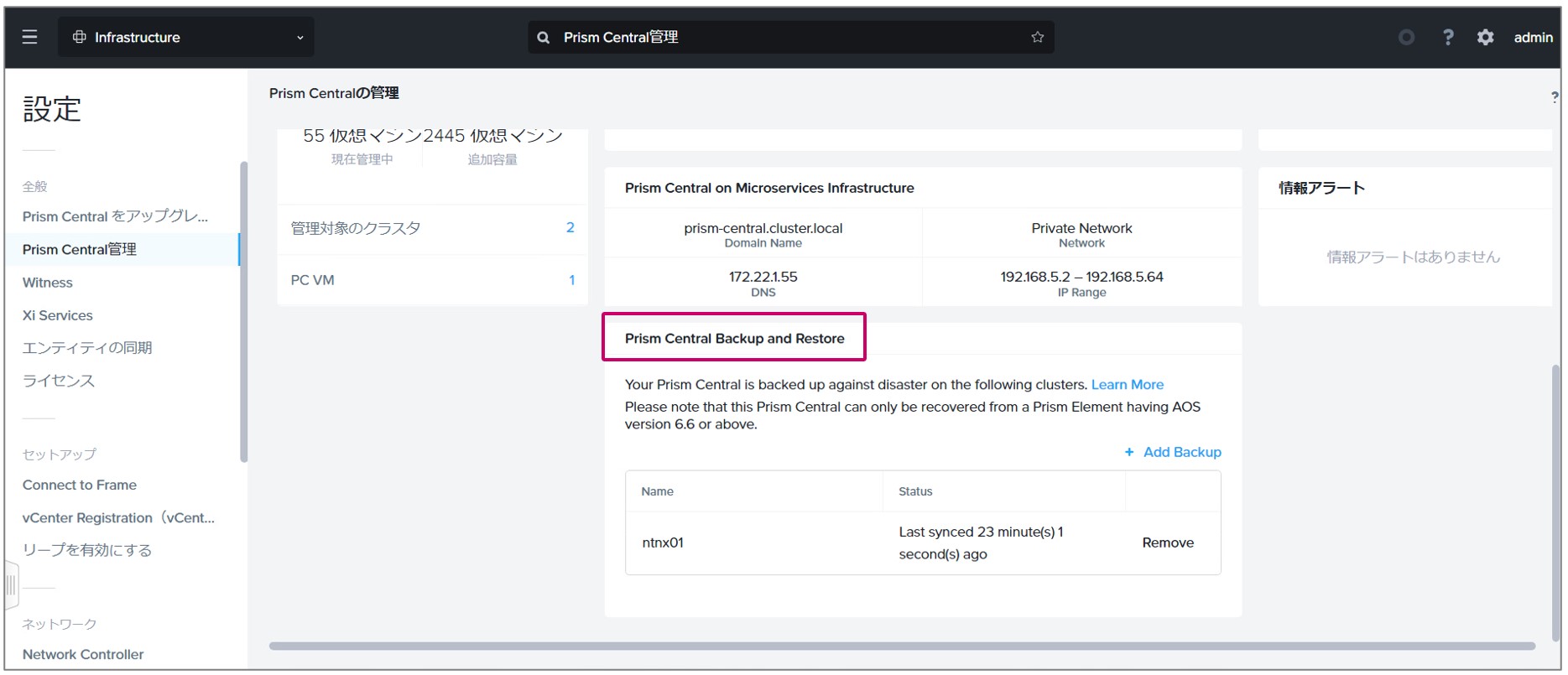Viewport: 1568px width, 675px height.
Task: Select Witness in settings sidebar
Action: point(48,283)
